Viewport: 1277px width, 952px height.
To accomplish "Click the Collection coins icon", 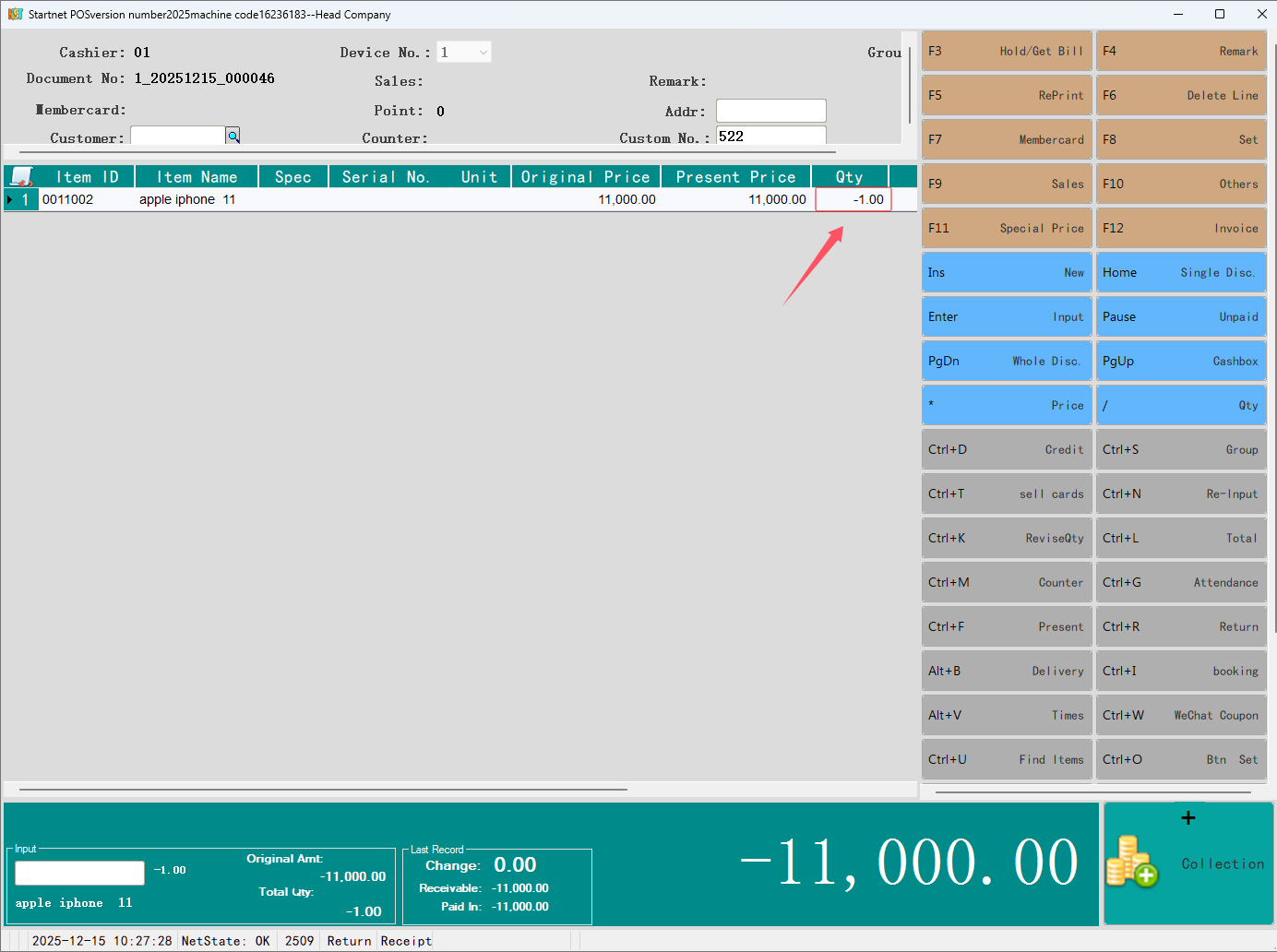I will pyautogui.click(x=1131, y=862).
